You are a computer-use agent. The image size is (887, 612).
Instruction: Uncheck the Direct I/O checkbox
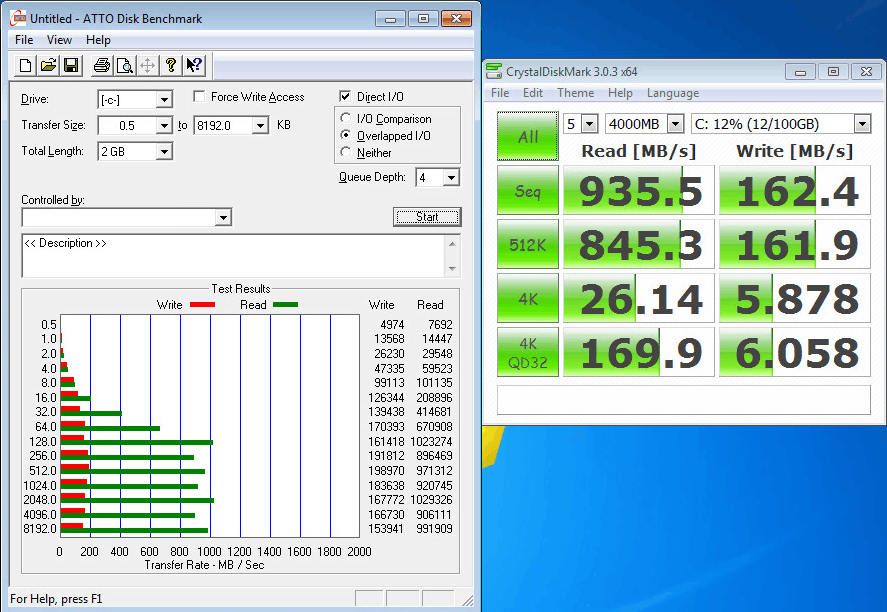tap(346, 97)
